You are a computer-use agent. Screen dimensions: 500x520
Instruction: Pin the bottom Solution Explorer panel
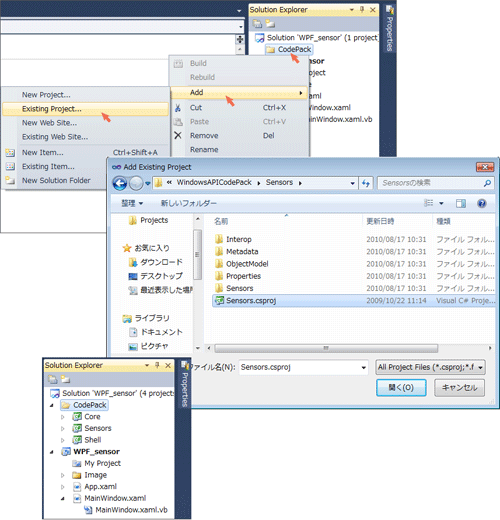coord(157,365)
